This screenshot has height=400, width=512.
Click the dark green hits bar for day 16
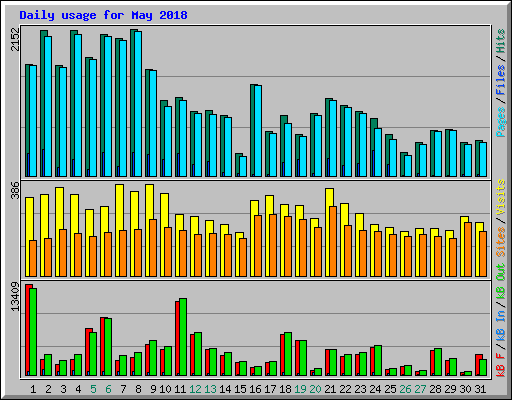tap(252, 130)
